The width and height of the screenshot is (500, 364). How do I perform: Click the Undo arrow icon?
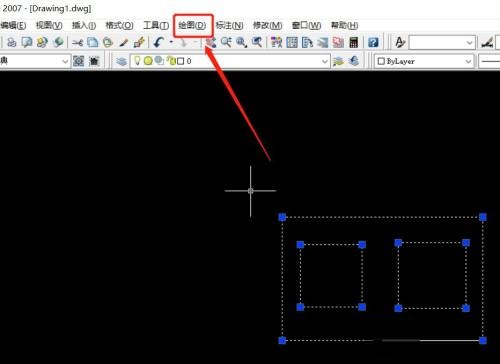pos(159,42)
